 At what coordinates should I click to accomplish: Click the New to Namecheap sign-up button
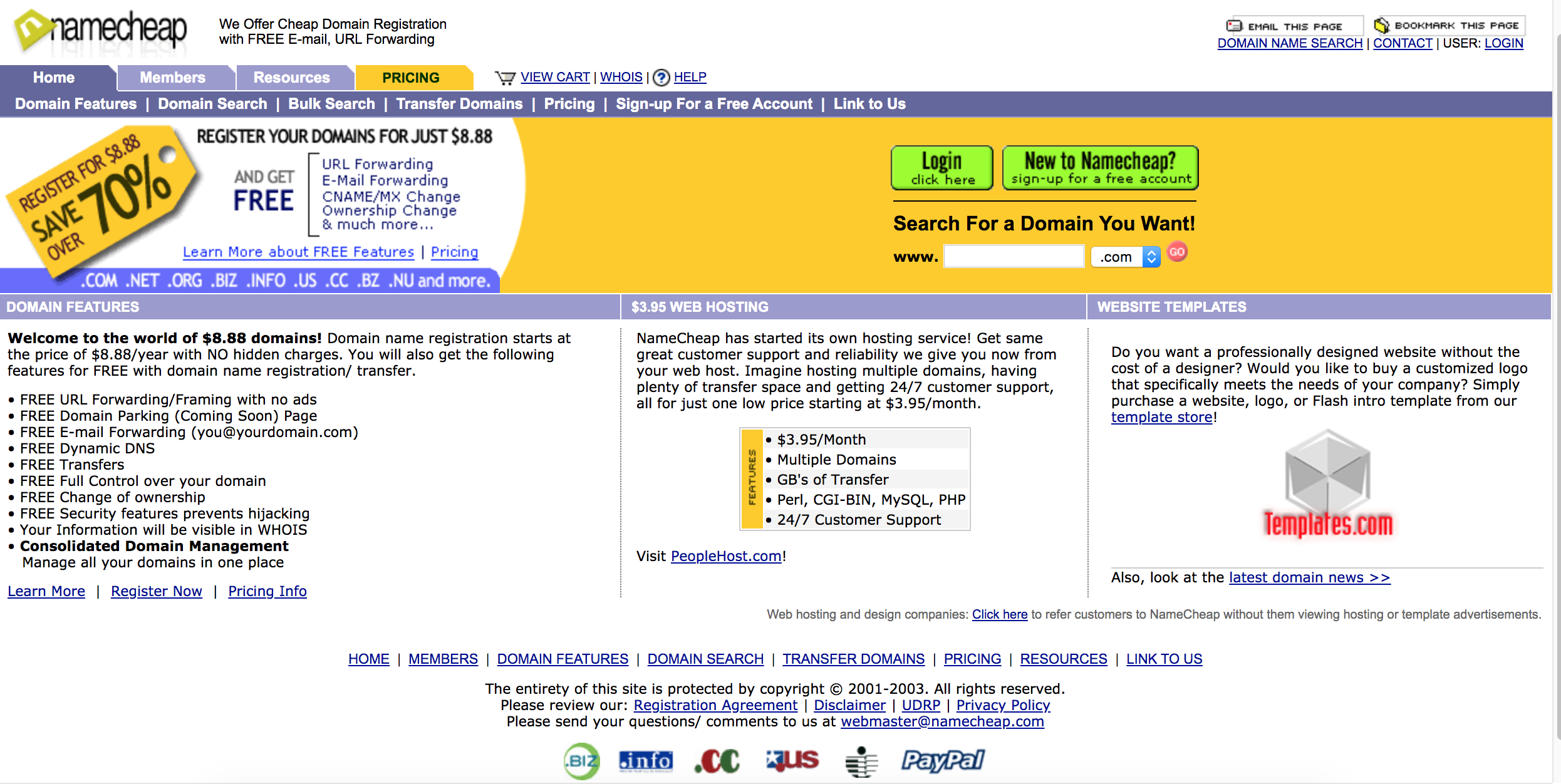pyautogui.click(x=1101, y=168)
